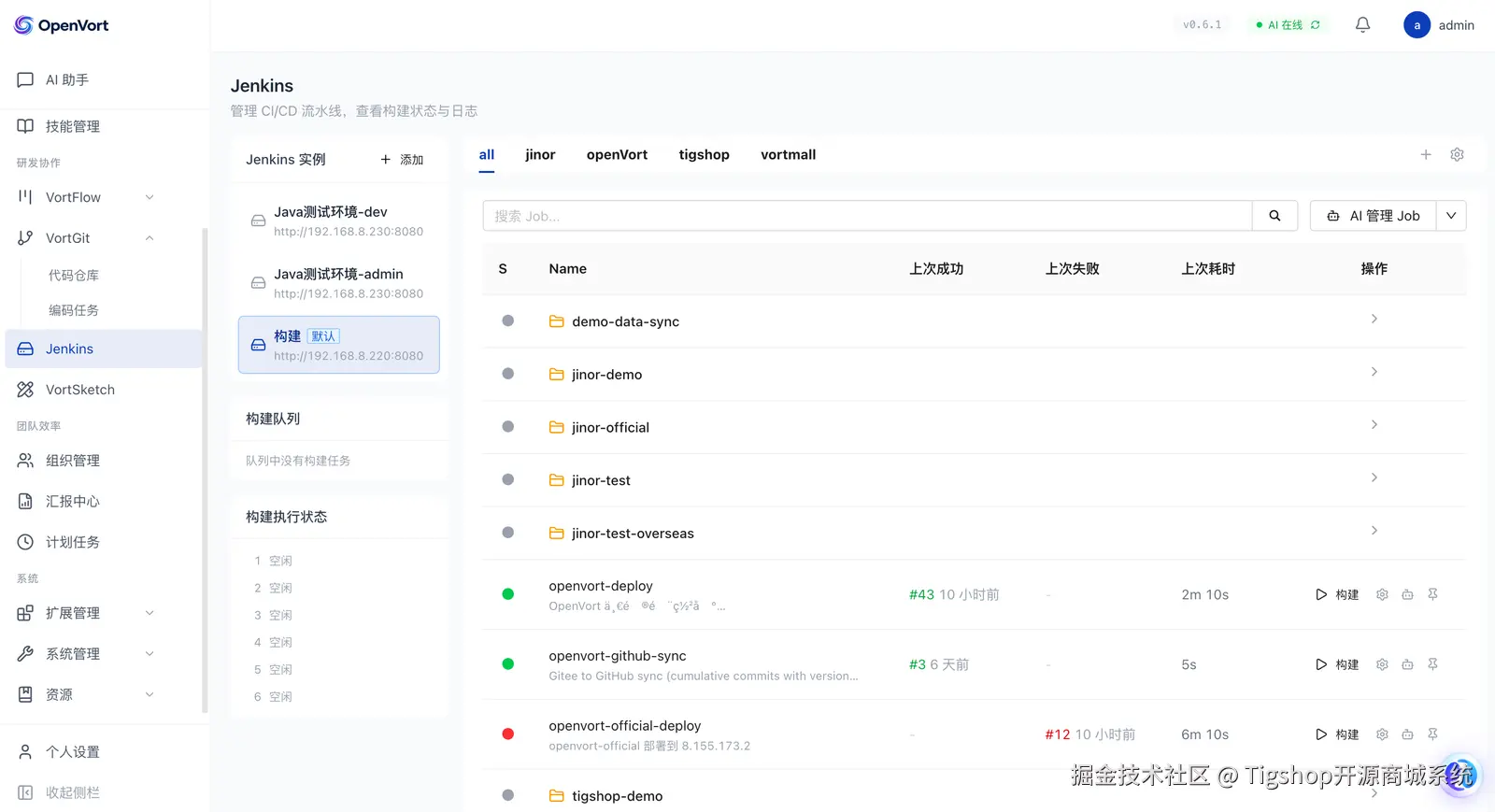This screenshot has width=1495, height=812.
Task: Open settings gear for openvort-github-sync
Action: [1382, 664]
